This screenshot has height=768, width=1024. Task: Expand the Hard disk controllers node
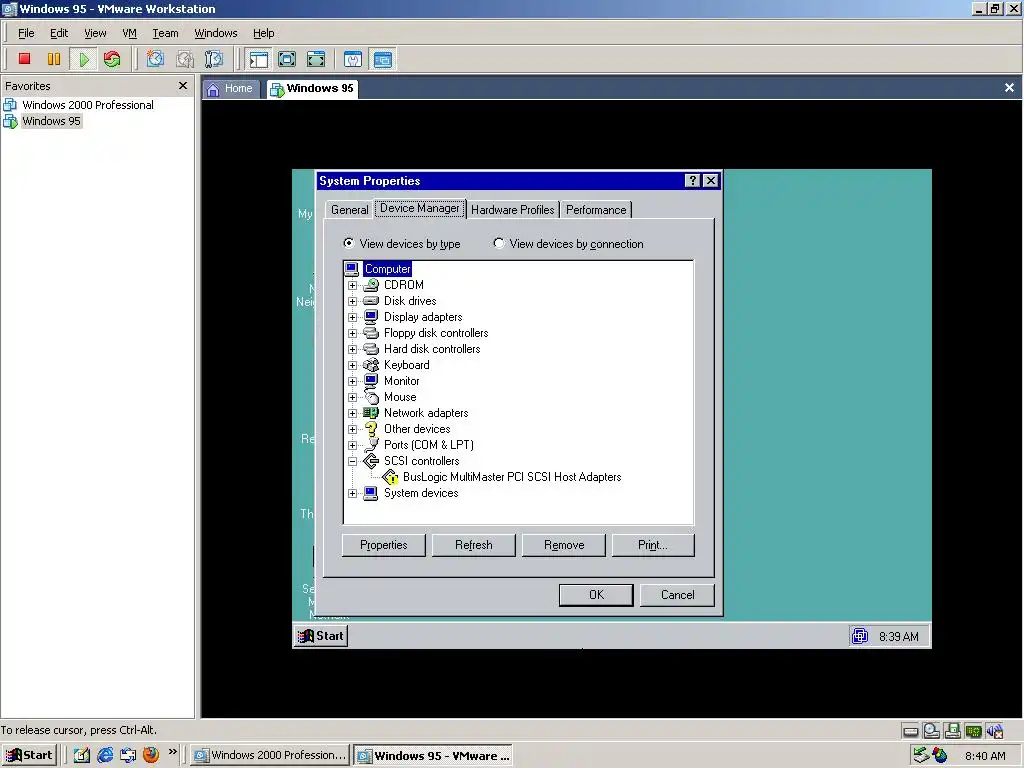353,349
